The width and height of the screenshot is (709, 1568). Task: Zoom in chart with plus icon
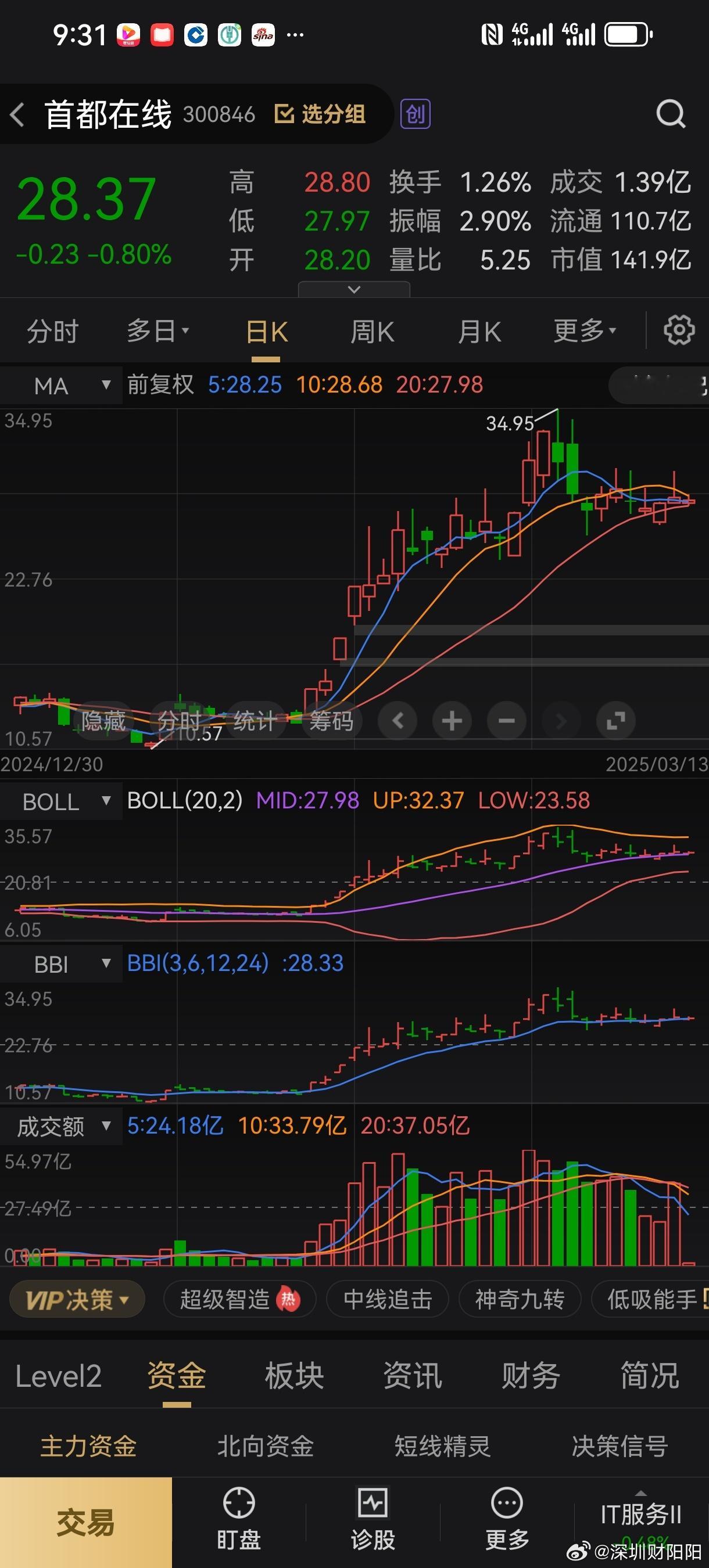tap(452, 721)
